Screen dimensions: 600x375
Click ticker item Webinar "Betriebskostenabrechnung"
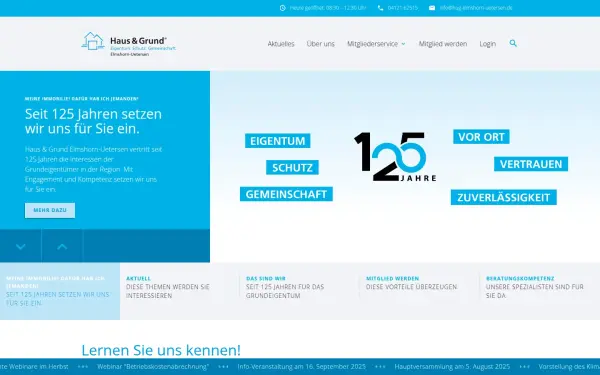coord(153,367)
